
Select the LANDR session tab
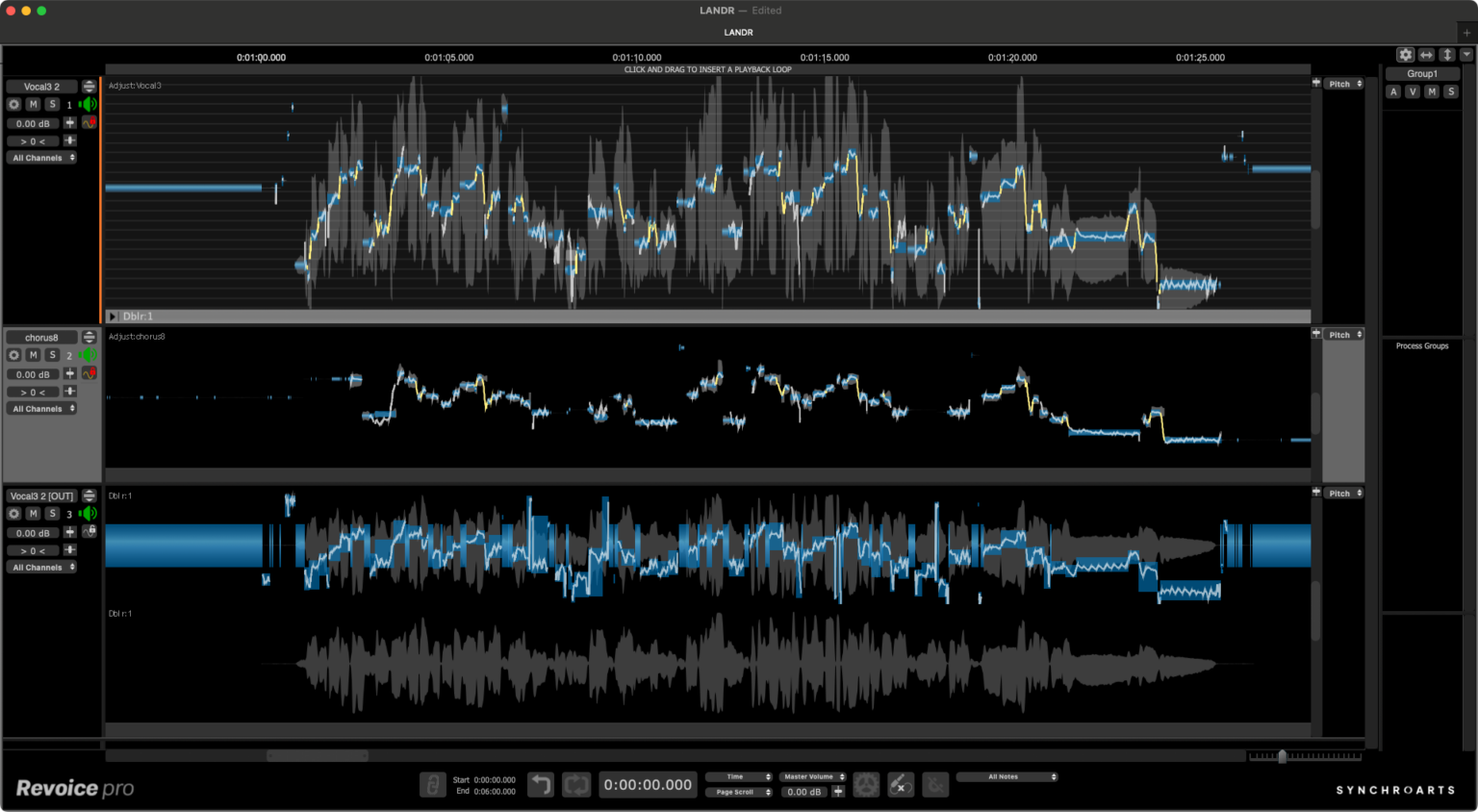click(x=738, y=32)
